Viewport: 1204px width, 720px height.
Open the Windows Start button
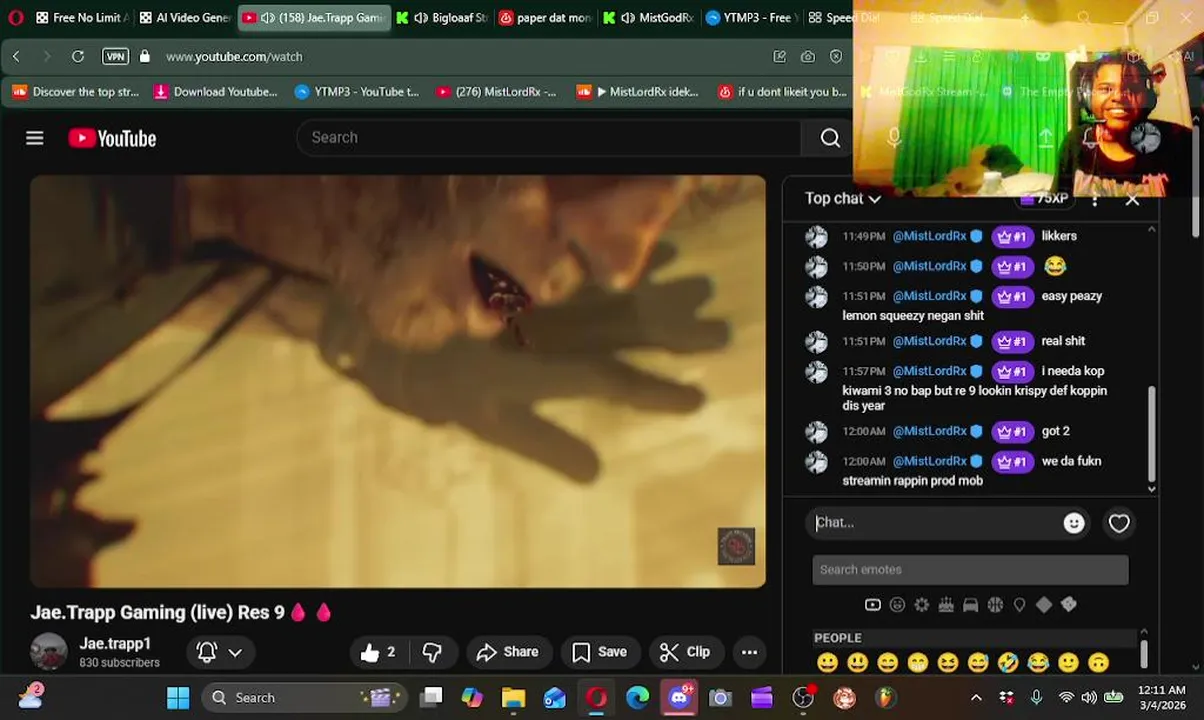pos(178,697)
